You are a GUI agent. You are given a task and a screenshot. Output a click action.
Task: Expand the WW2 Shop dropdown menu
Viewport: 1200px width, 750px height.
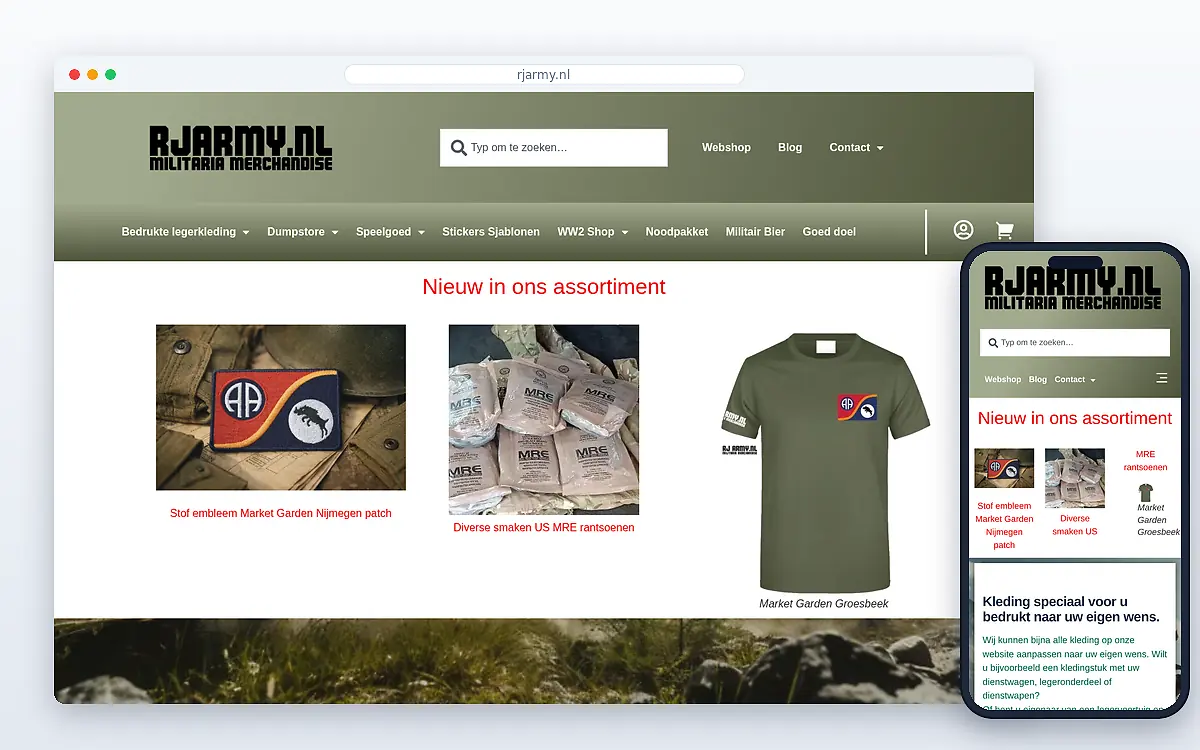(592, 232)
